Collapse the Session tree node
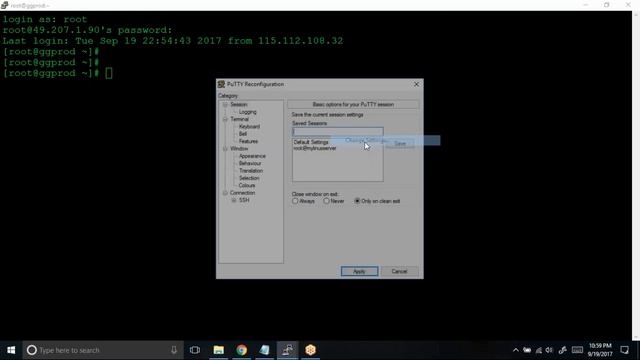 tap(225, 104)
